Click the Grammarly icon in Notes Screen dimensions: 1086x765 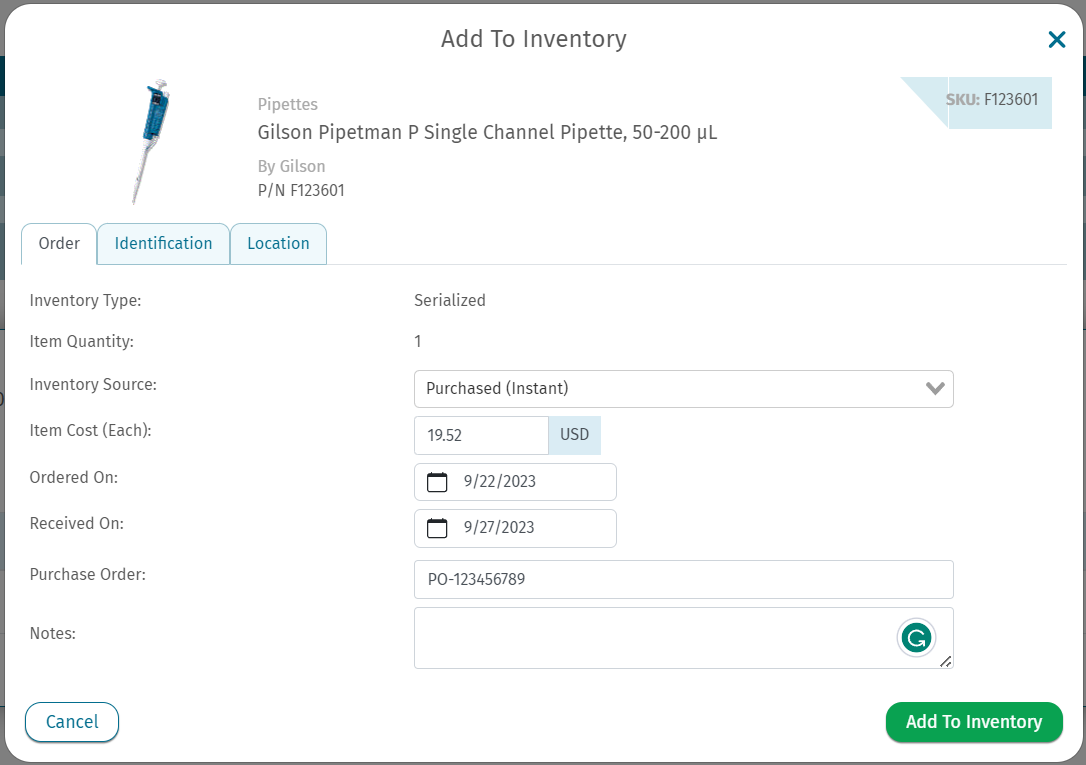(x=916, y=638)
